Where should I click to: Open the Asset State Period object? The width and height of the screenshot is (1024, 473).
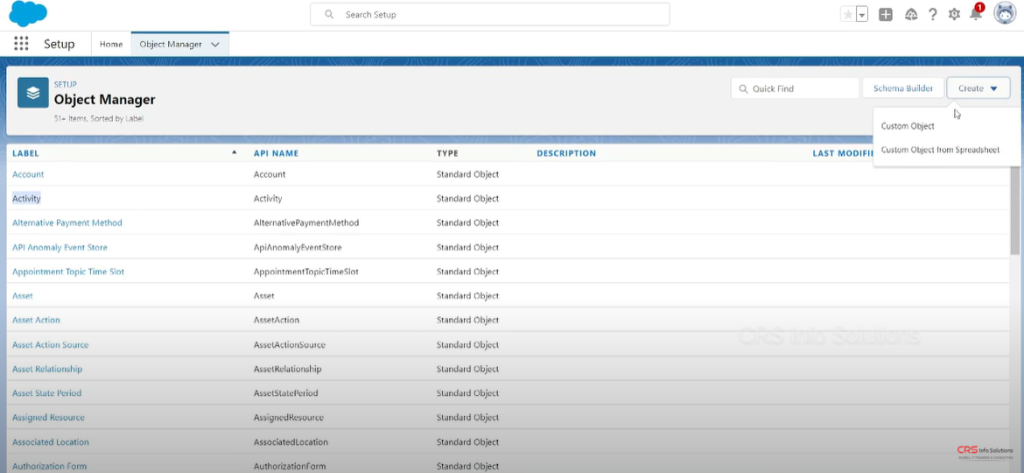pyautogui.click(x=47, y=393)
